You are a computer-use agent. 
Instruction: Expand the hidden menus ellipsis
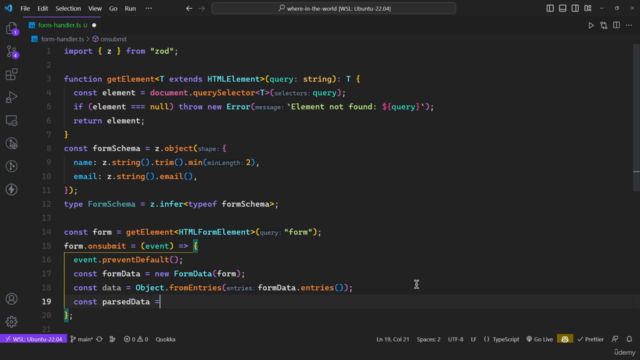[149, 8]
